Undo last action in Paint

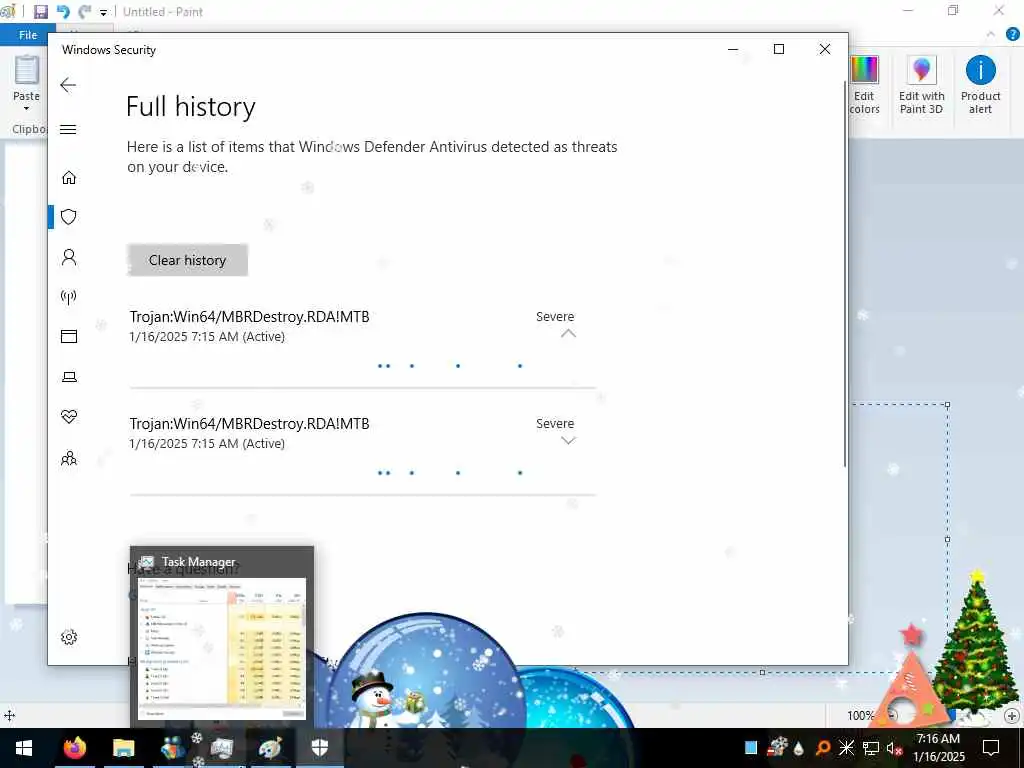(63, 12)
